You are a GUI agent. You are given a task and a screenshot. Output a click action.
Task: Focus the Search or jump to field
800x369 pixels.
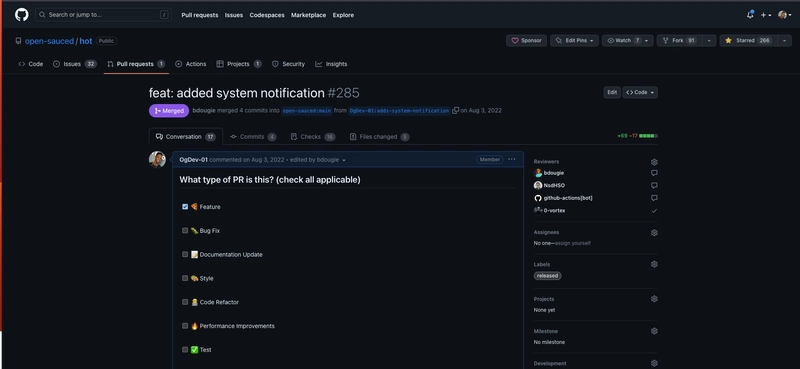pos(103,15)
